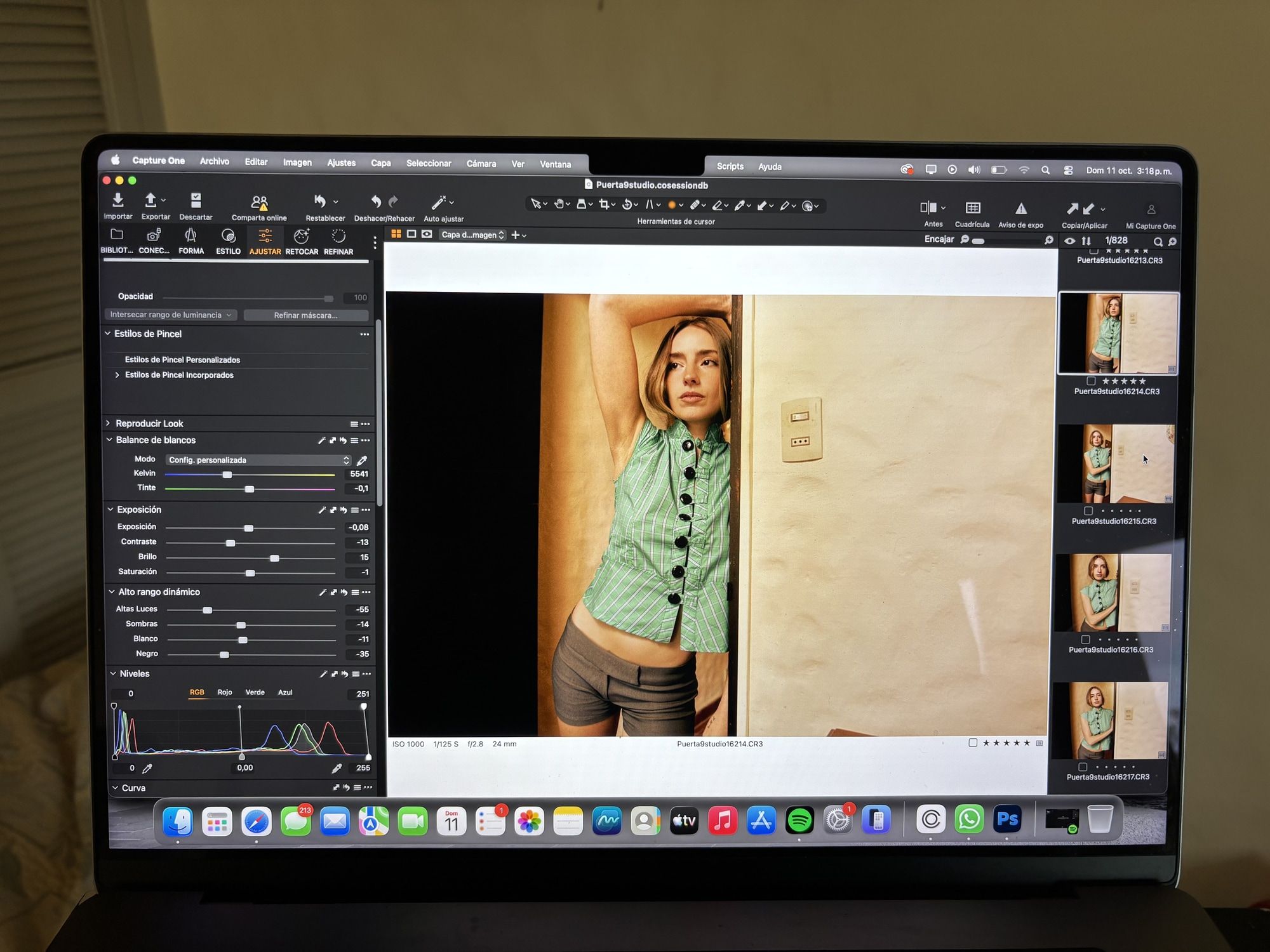The height and width of the screenshot is (952, 1270).
Task: Show the Cuadrícula grid overlay
Action: [973, 208]
